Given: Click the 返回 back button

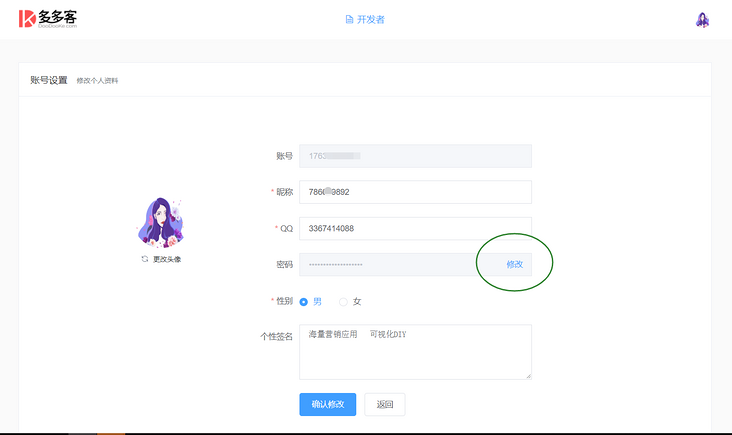Looking at the screenshot, I should (x=385, y=404).
